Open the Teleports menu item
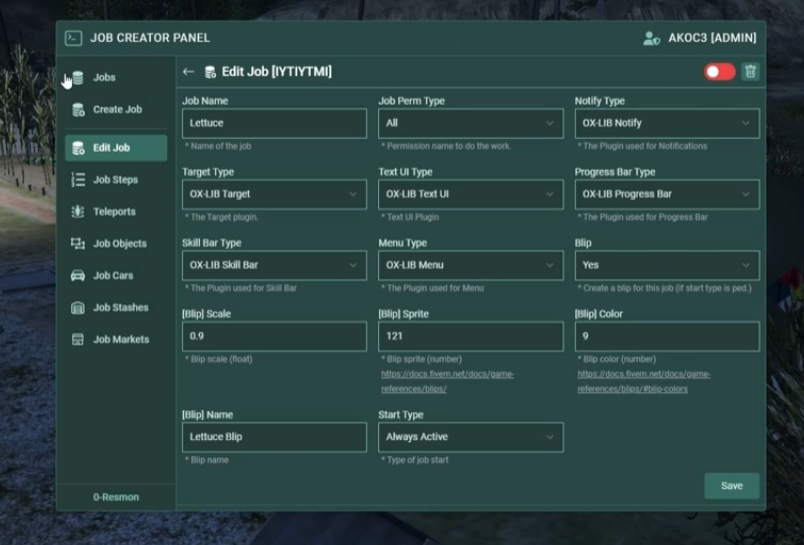This screenshot has height=545, width=804. click(x=116, y=211)
